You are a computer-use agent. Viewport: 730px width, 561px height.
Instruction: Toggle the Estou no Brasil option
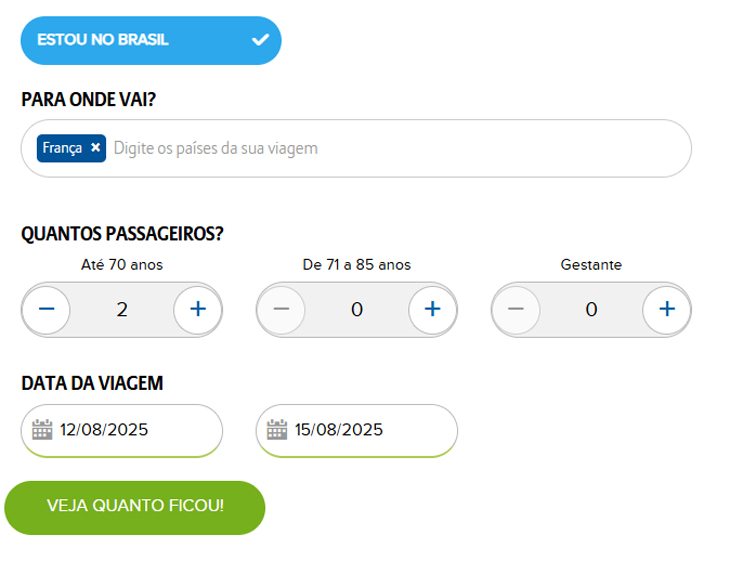pyautogui.click(x=151, y=41)
